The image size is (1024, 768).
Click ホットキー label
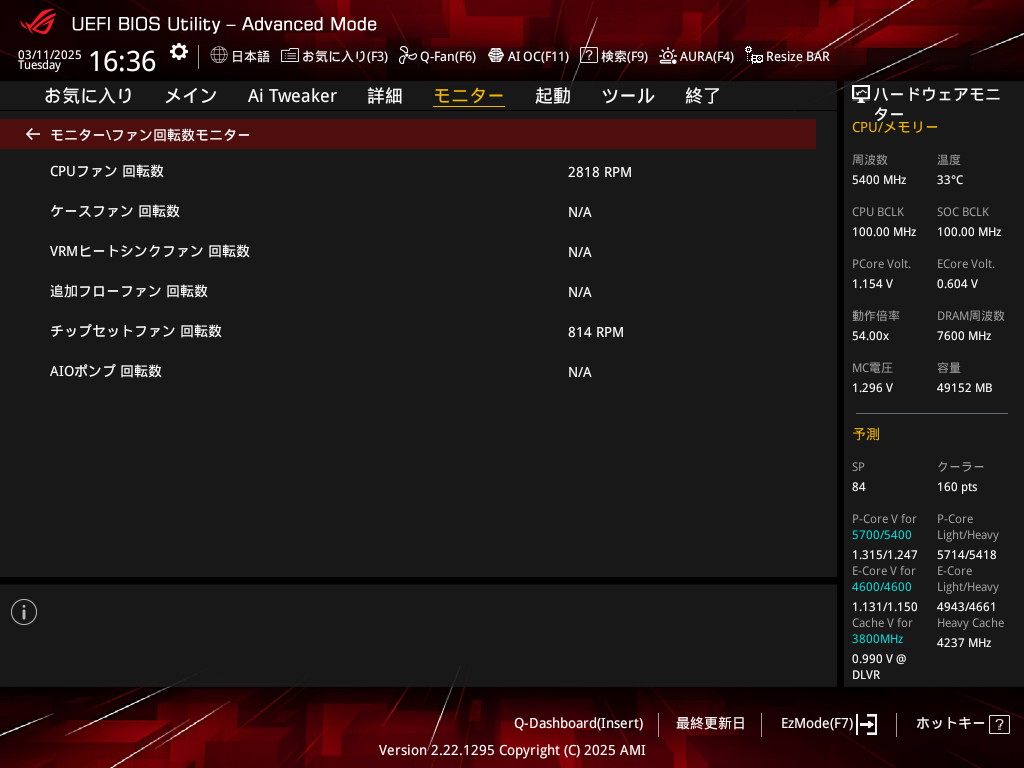click(x=950, y=723)
